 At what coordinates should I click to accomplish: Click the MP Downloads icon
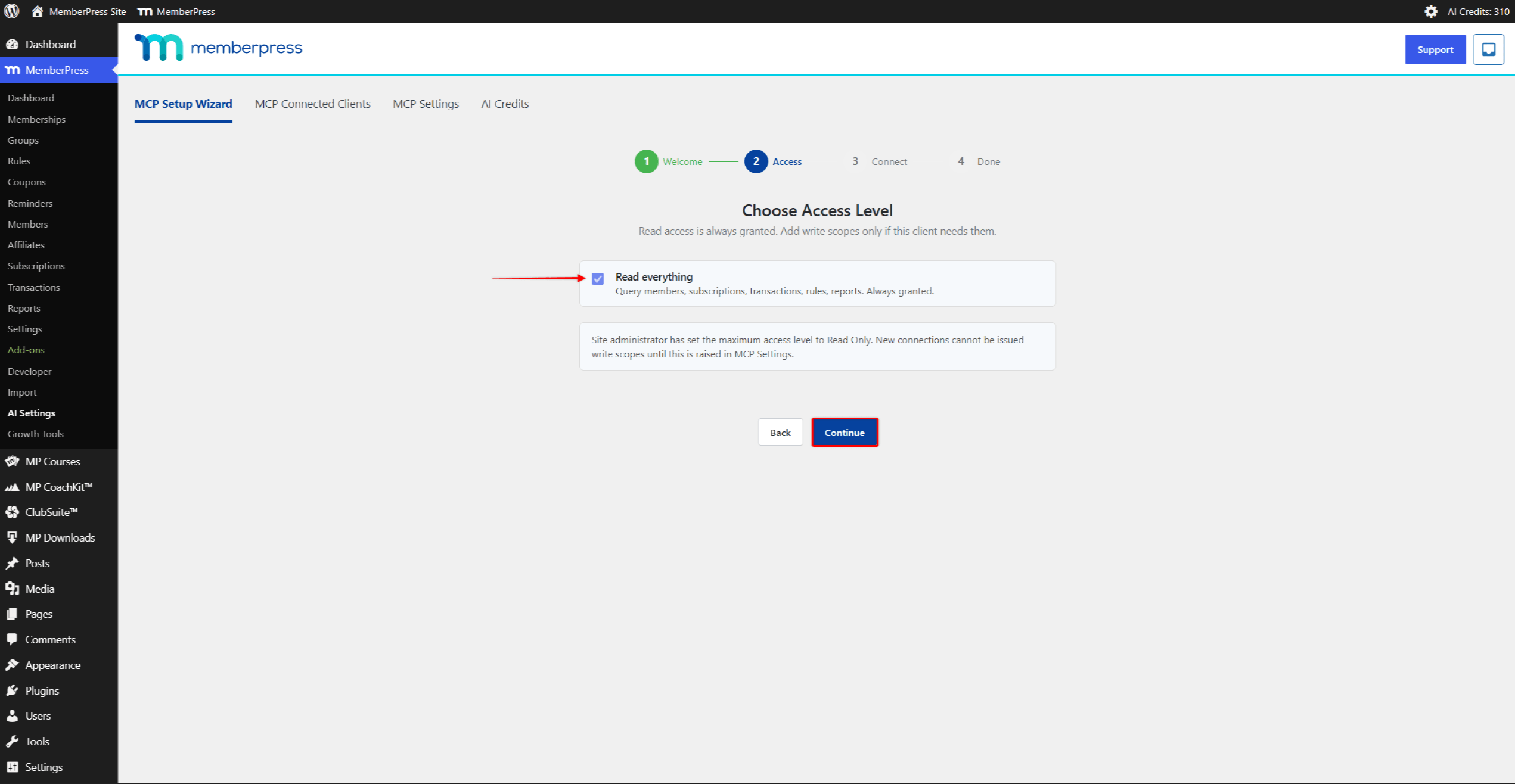(x=12, y=537)
